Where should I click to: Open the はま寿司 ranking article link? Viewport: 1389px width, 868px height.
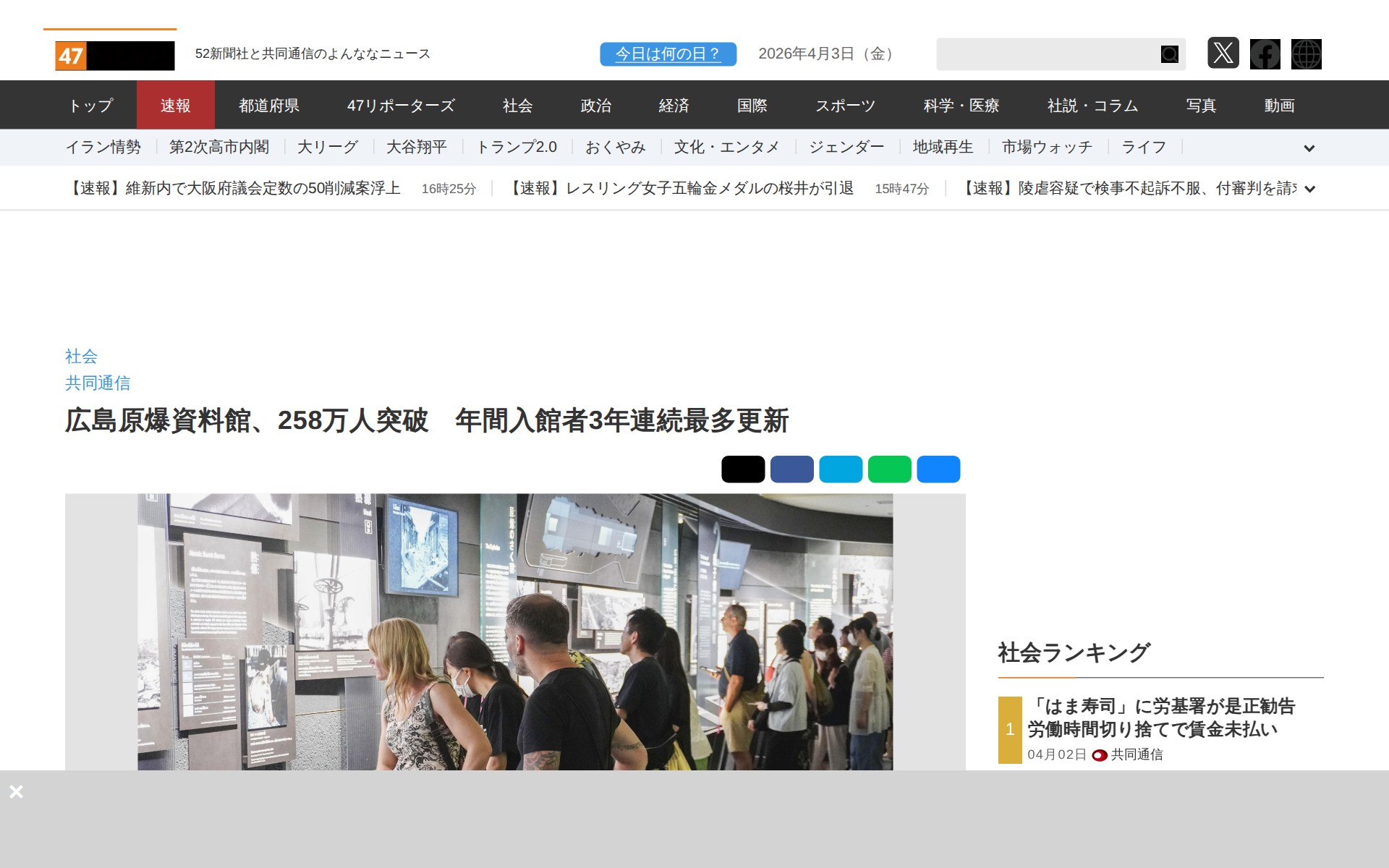1165,718
